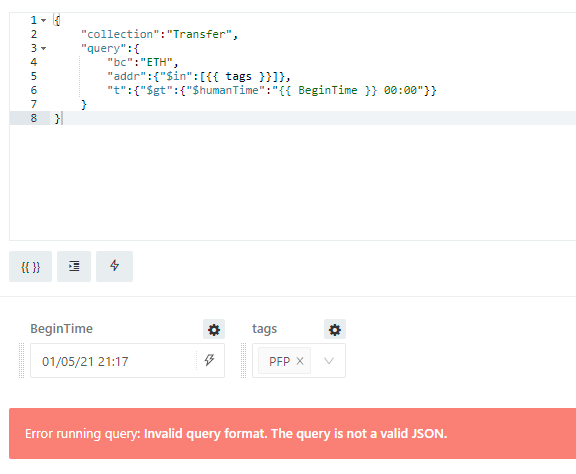Screen dimensions: 576x474
Task: Open the BeginTime parameter settings gear
Action: (214, 329)
